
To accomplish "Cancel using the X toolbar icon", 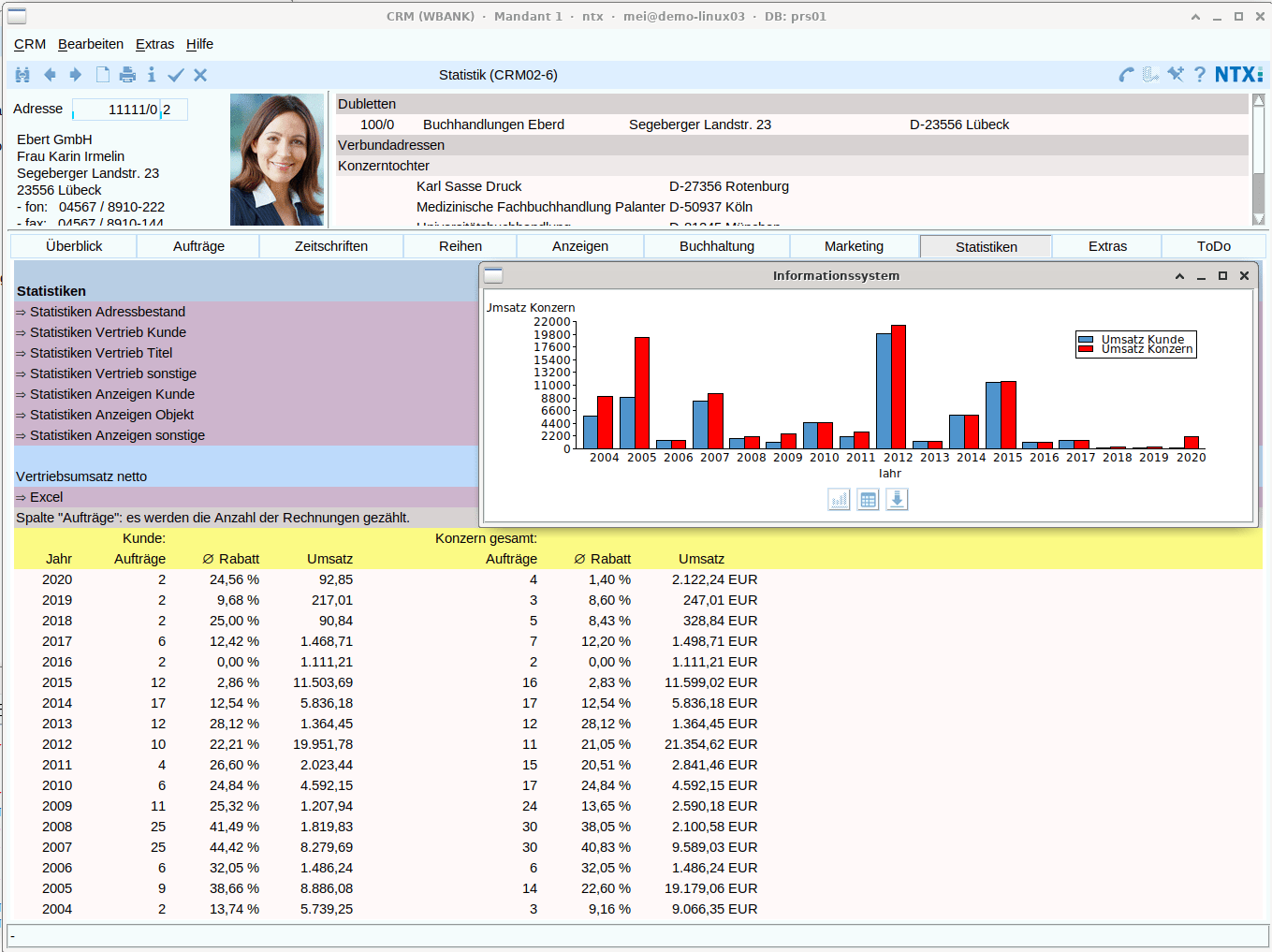I will click(200, 75).
